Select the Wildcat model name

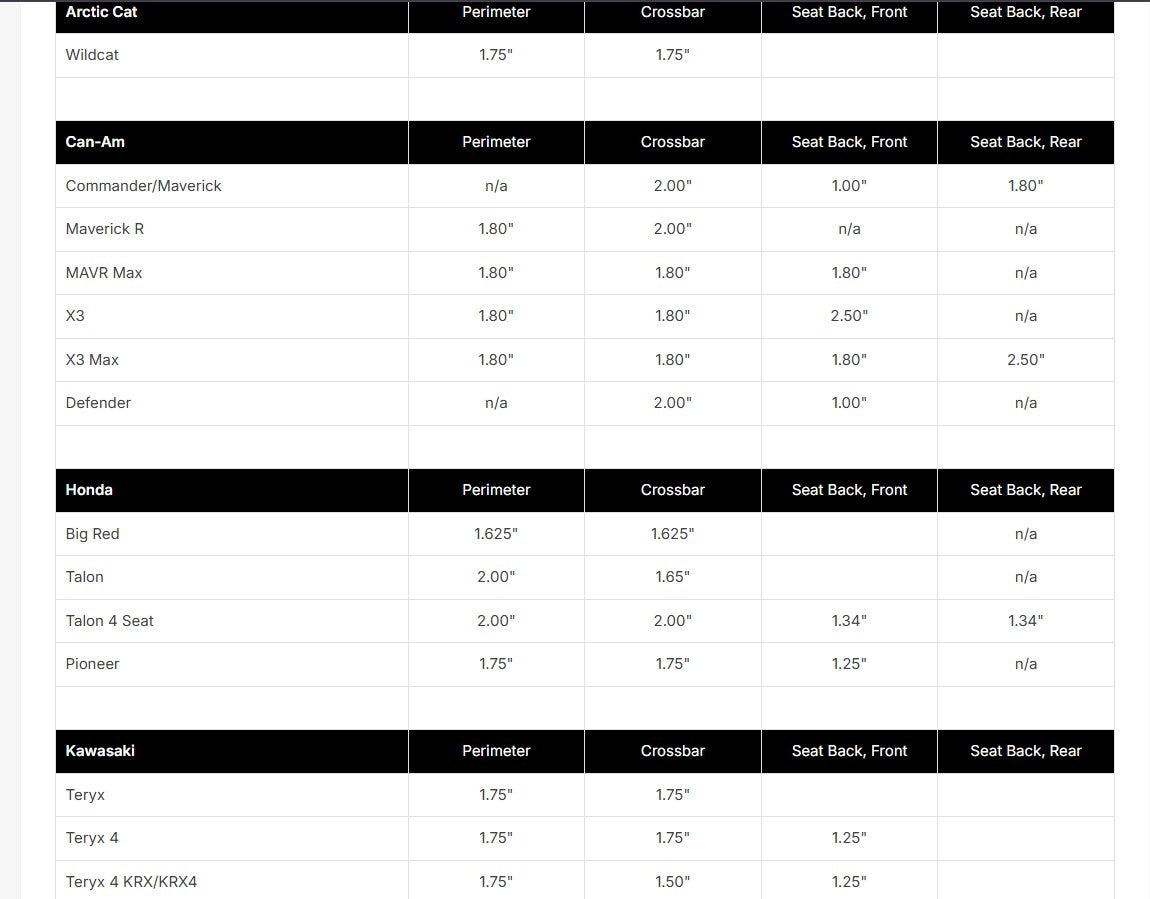click(92, 55)
